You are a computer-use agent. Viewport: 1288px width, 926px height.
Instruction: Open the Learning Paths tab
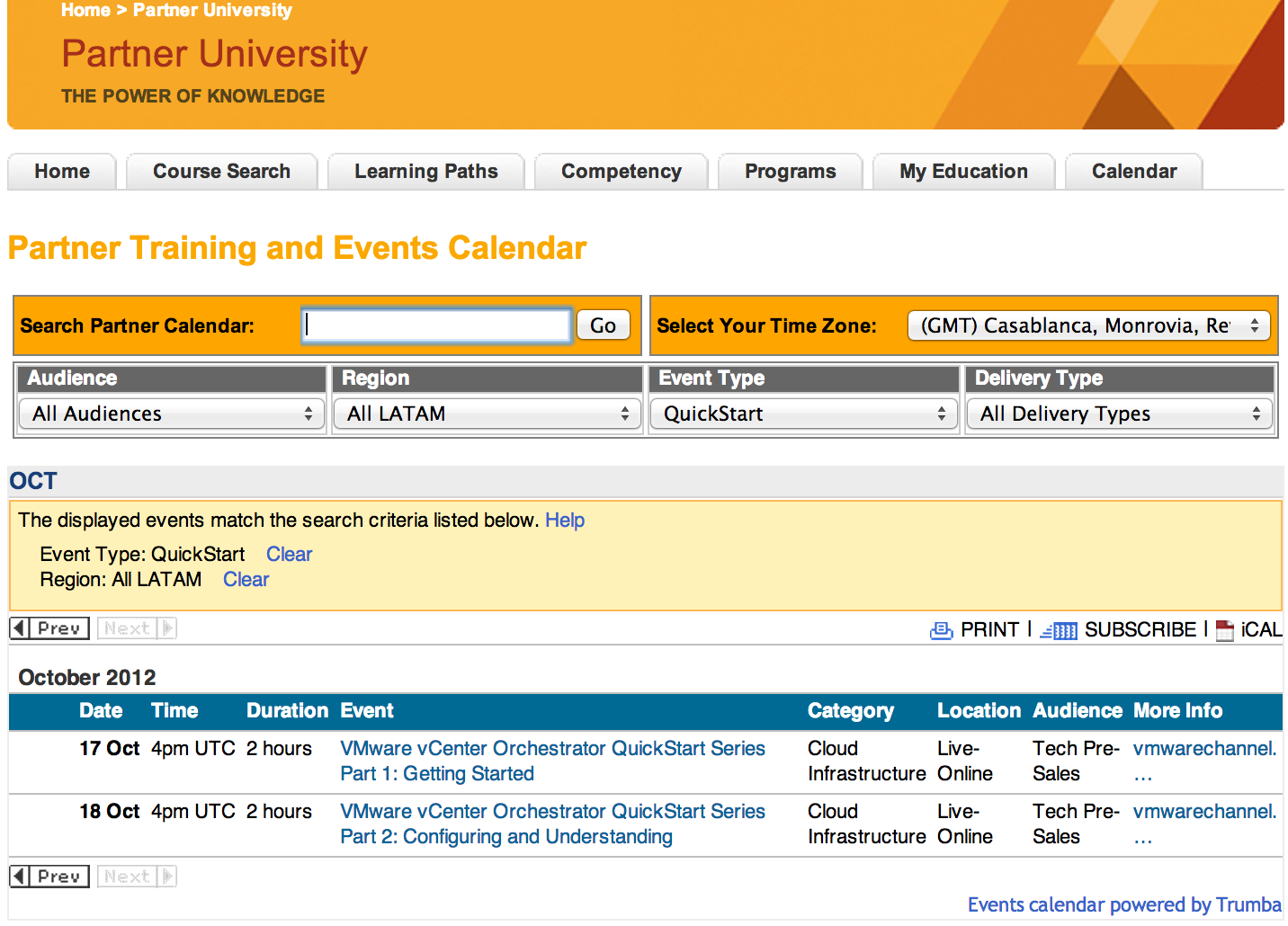(x=425, y=172)
